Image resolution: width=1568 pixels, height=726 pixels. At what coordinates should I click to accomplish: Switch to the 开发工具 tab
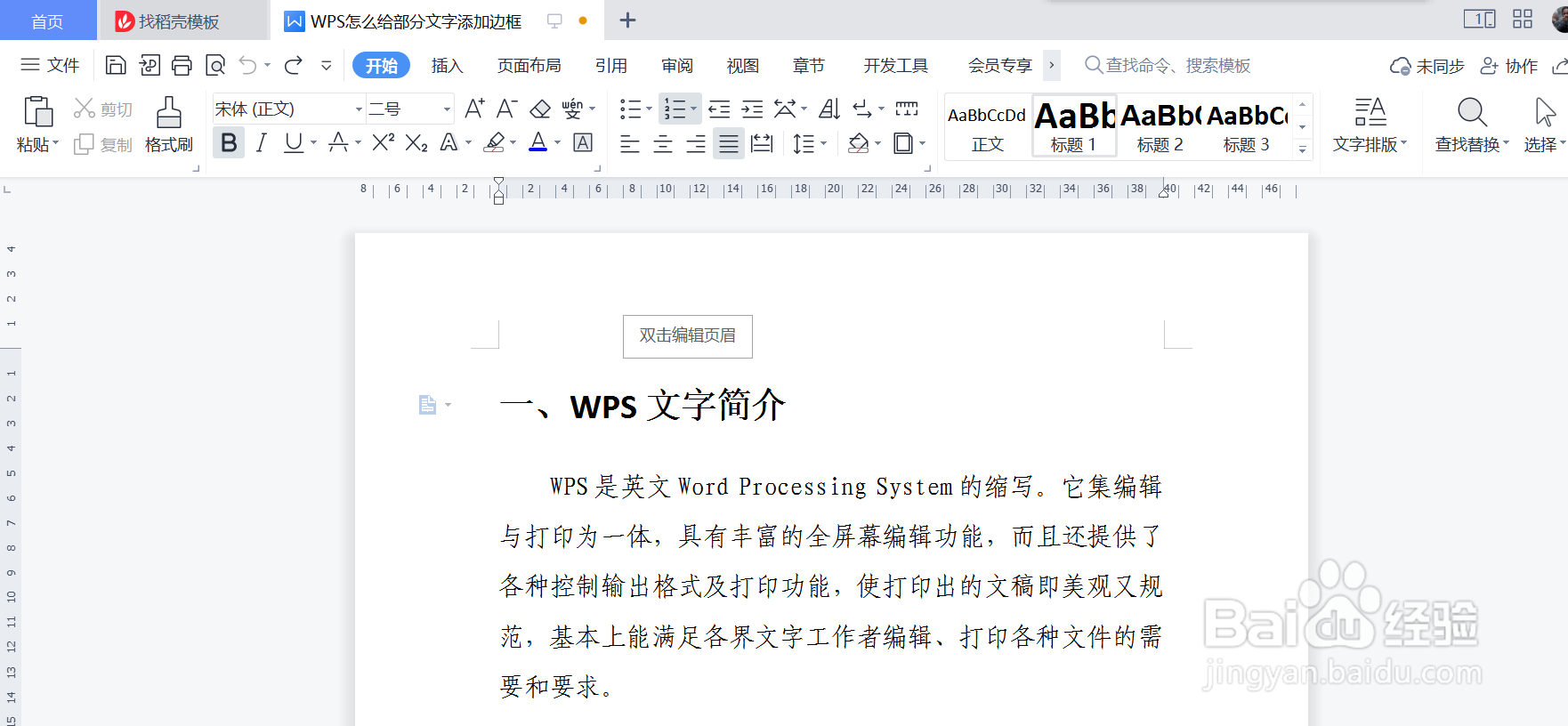[x=895, y=65]
